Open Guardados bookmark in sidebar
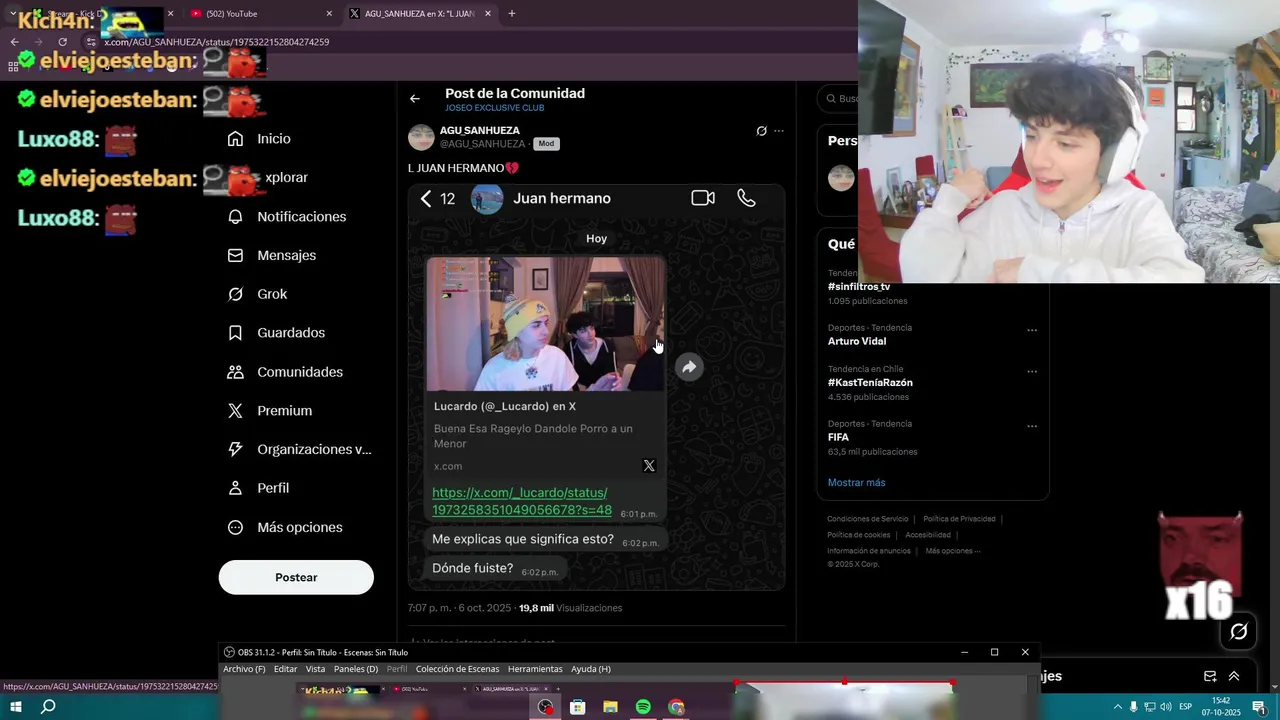 click(276, 333)
